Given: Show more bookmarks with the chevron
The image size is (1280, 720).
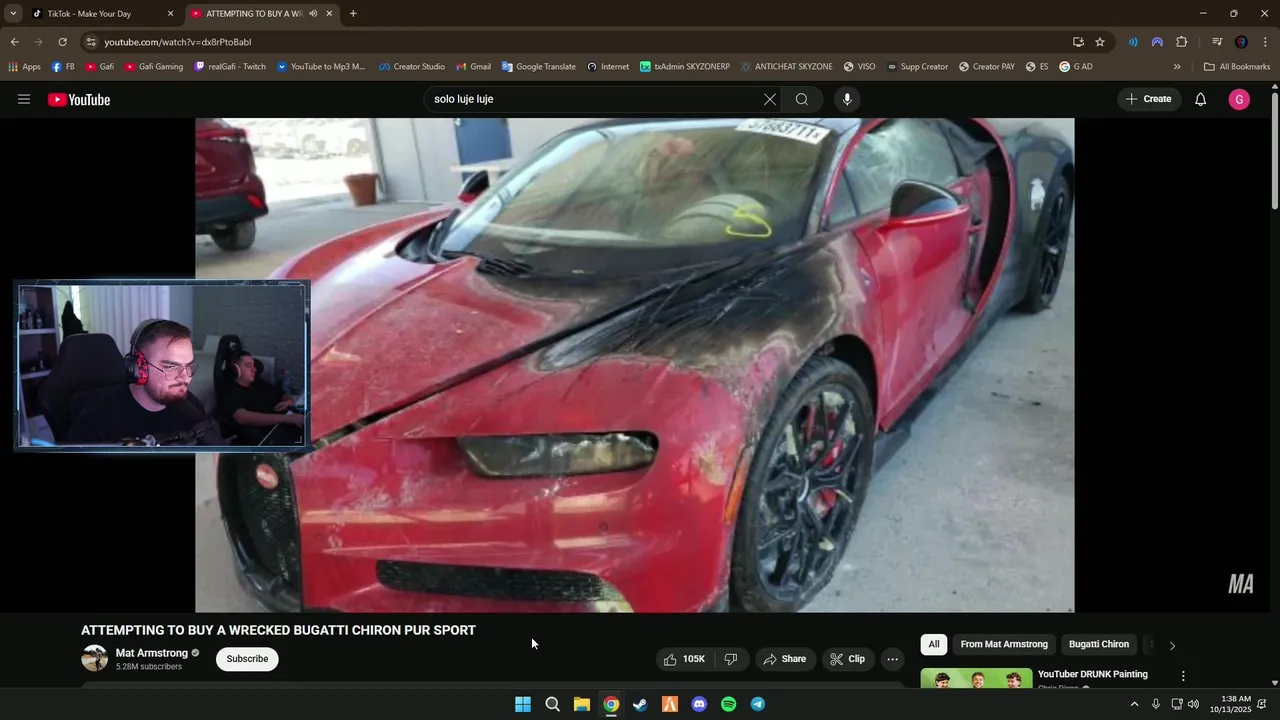Looking at the screenshot, I should (1177, 67).
